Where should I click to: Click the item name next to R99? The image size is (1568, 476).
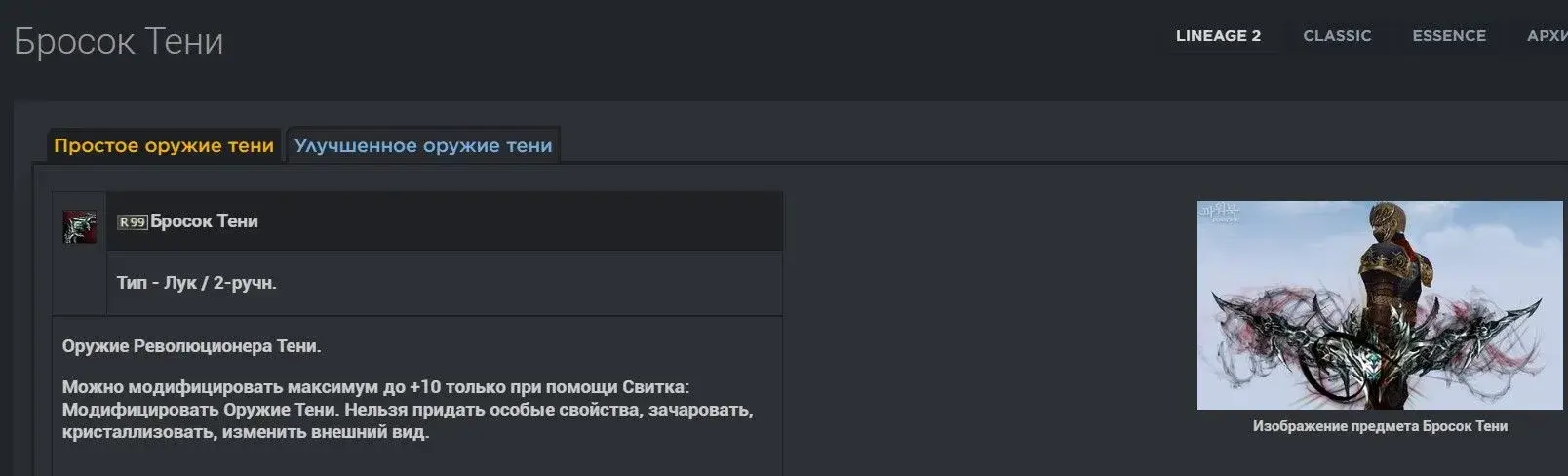[x=205, y=221]
